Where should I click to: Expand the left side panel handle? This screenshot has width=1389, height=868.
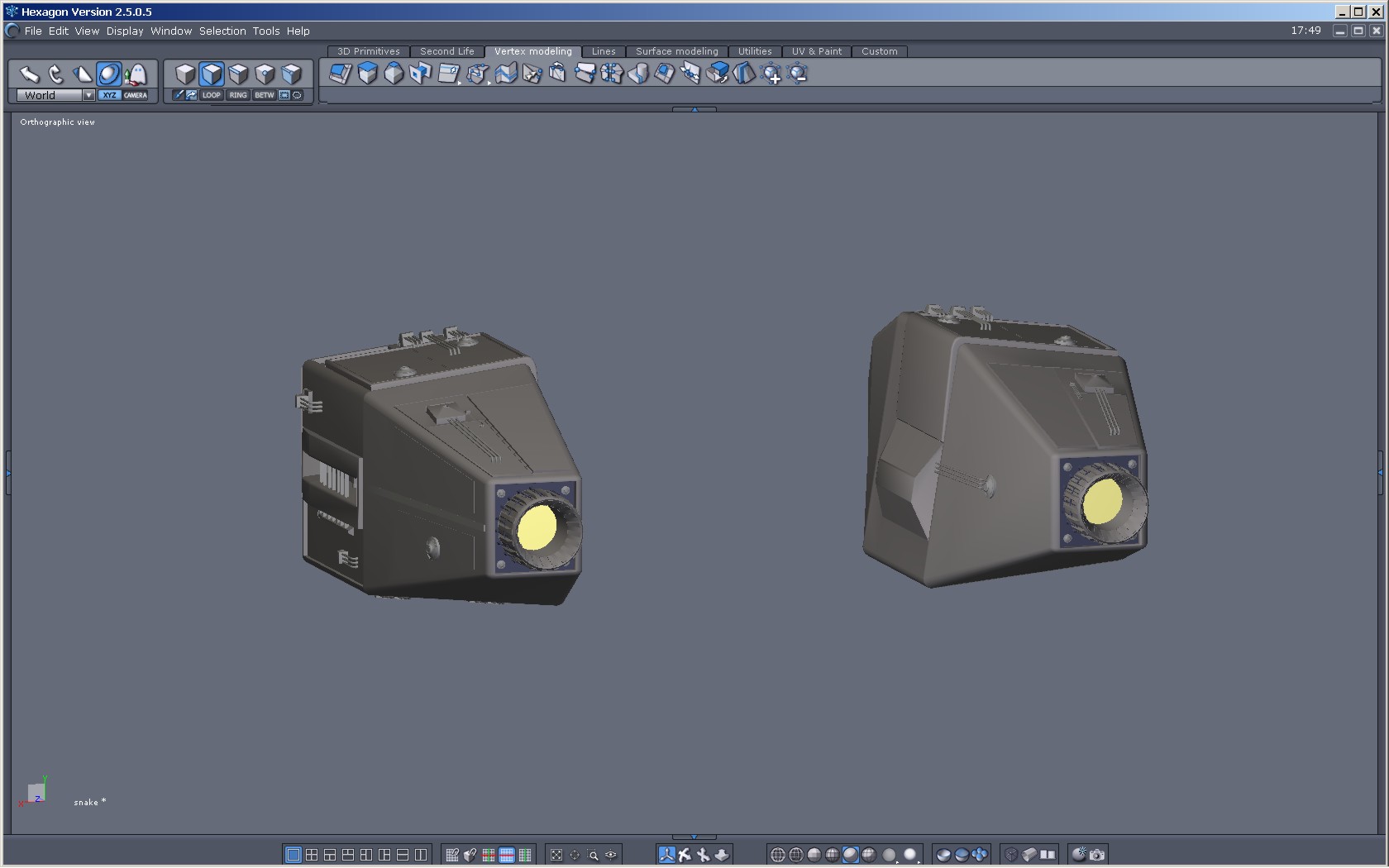[x=7, y=473]
